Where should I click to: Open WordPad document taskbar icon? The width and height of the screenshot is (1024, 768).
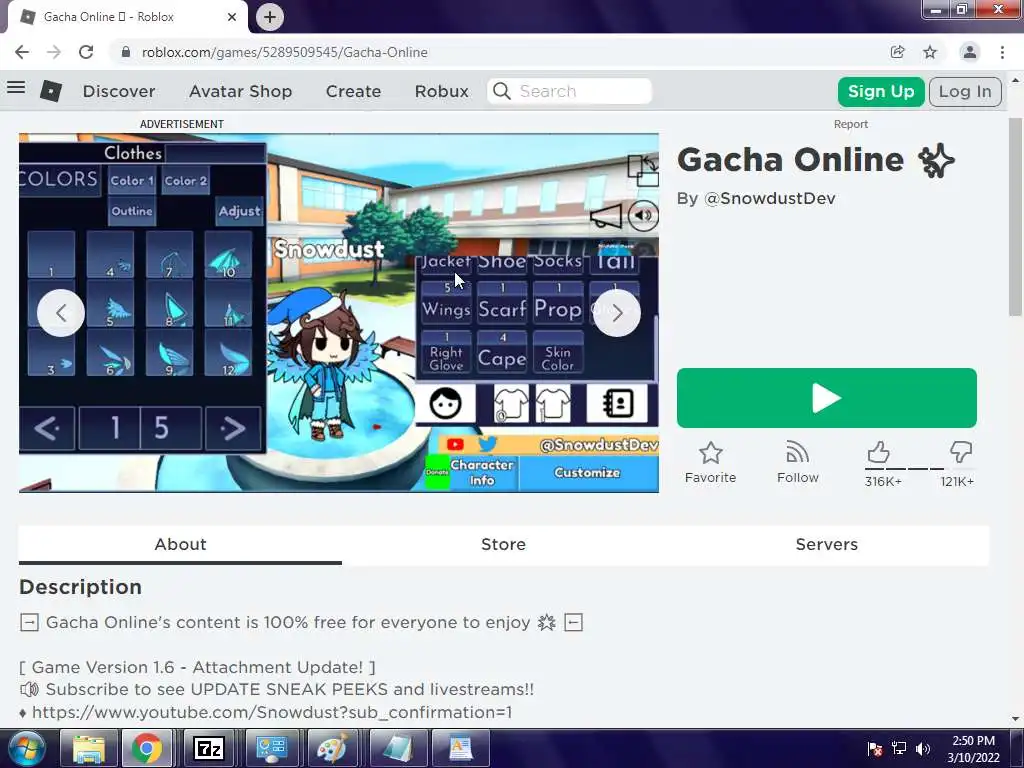pos(461,748)
